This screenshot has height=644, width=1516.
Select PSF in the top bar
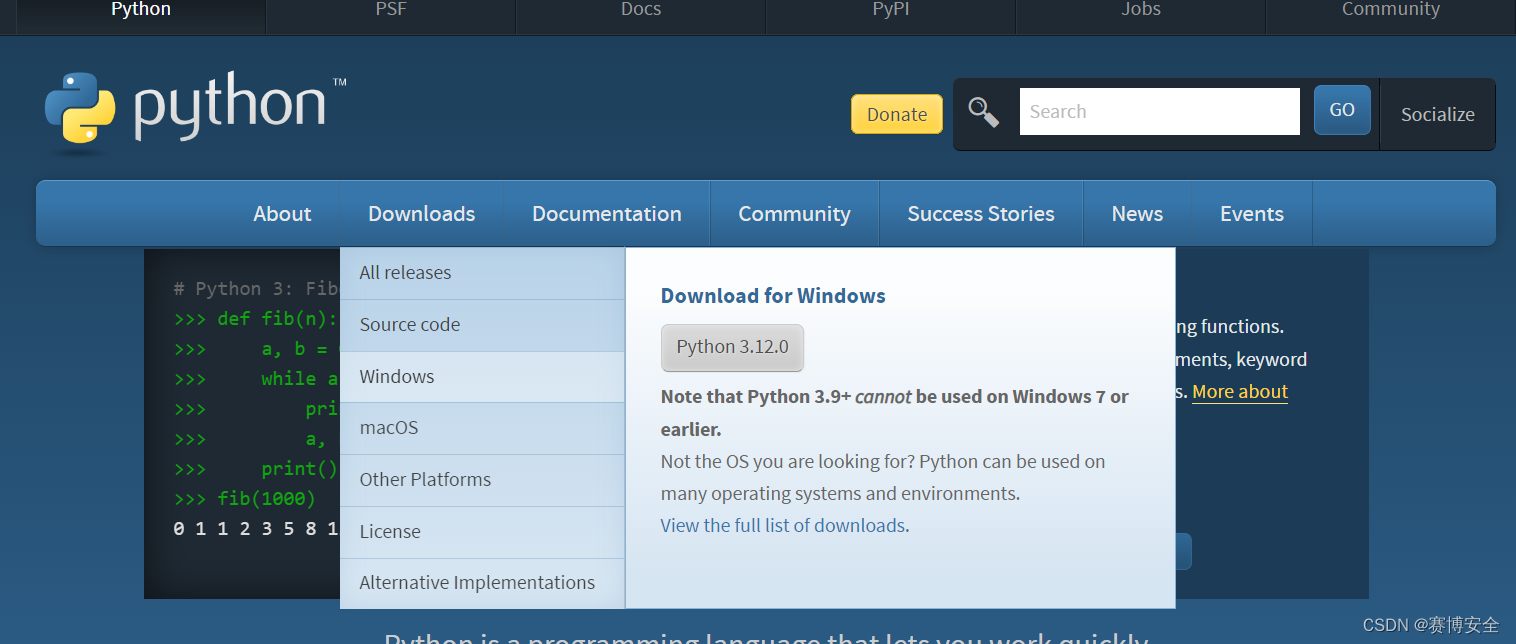(390, 10)
